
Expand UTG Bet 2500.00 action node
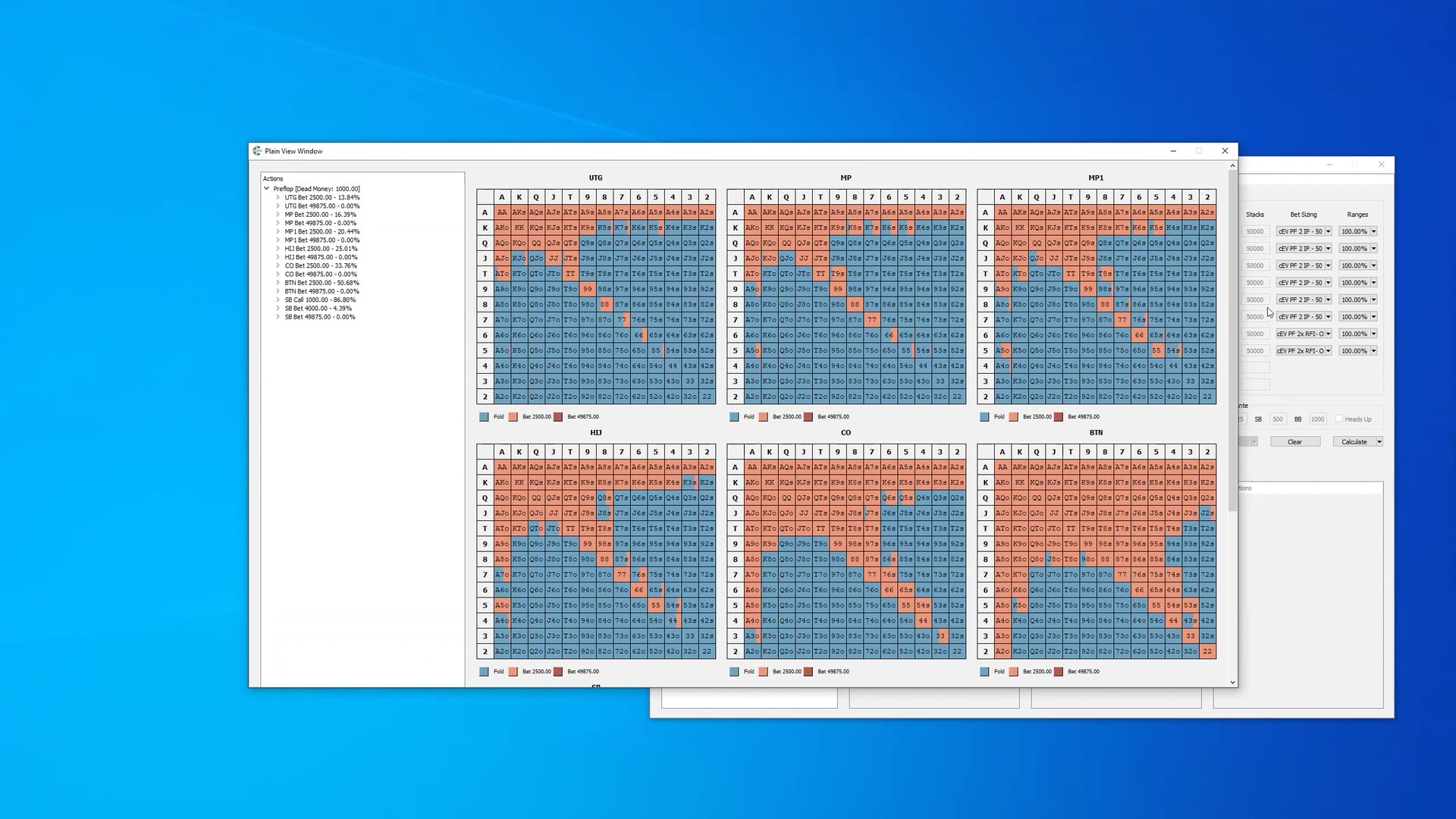[278, 197]
